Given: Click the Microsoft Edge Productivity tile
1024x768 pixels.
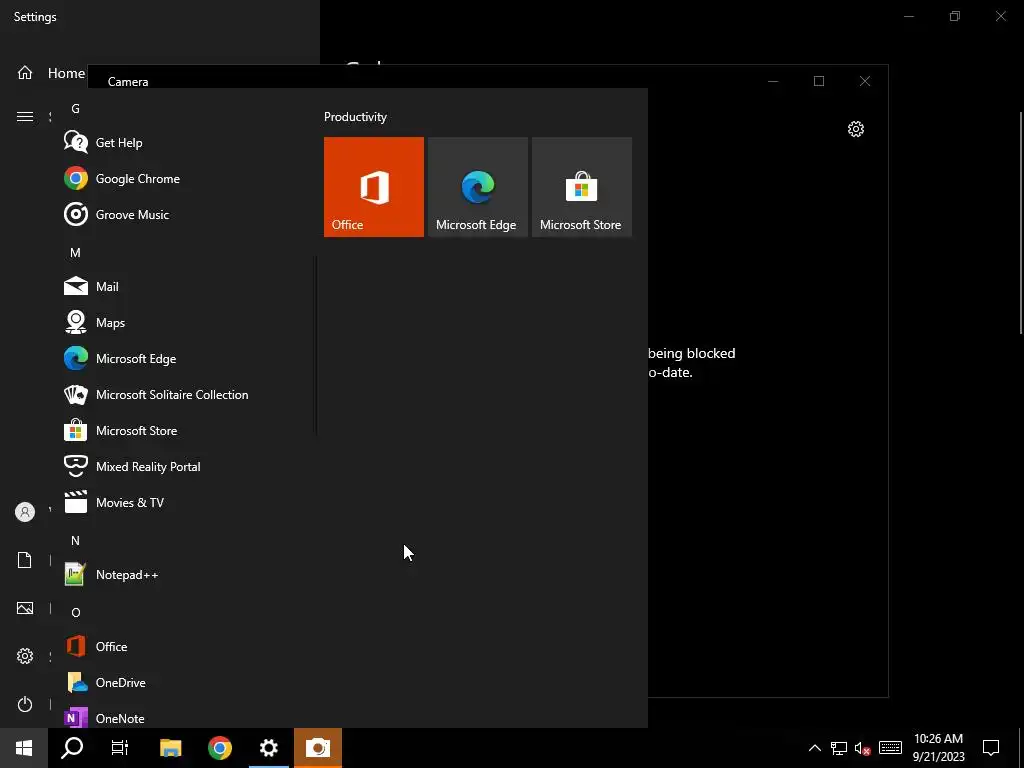Looking at the screenshot, I should pos(477,187).
